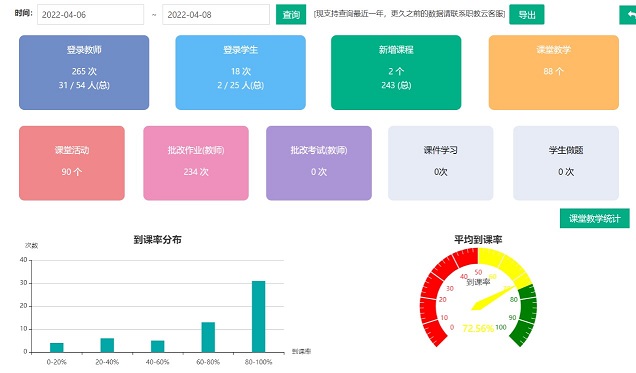The image size is (636, 373).
Task: Click the 72.56% gauge value text
Action: (x=478, y=328)
